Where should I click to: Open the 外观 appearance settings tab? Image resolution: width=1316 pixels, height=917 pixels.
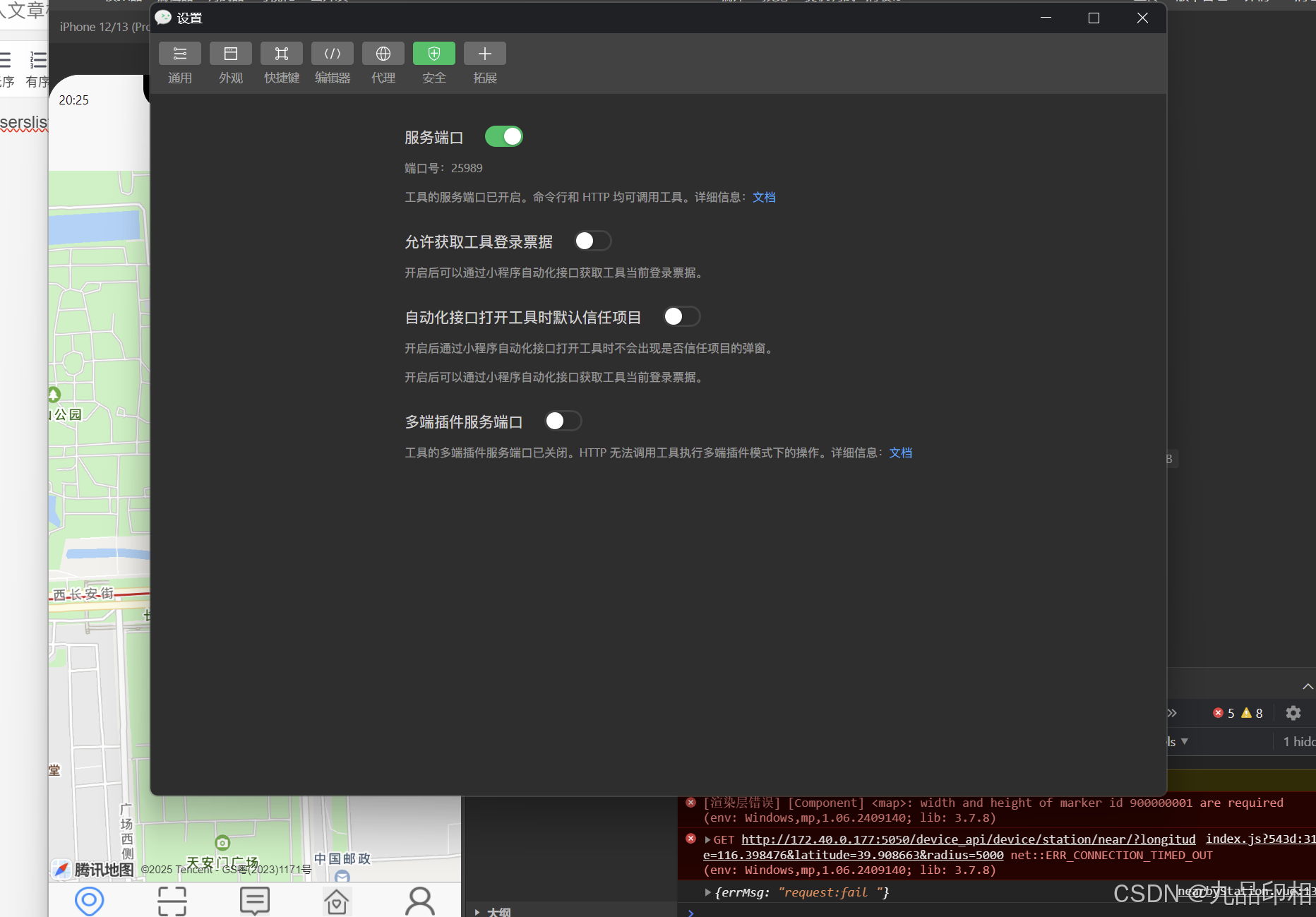click(231, 64)
